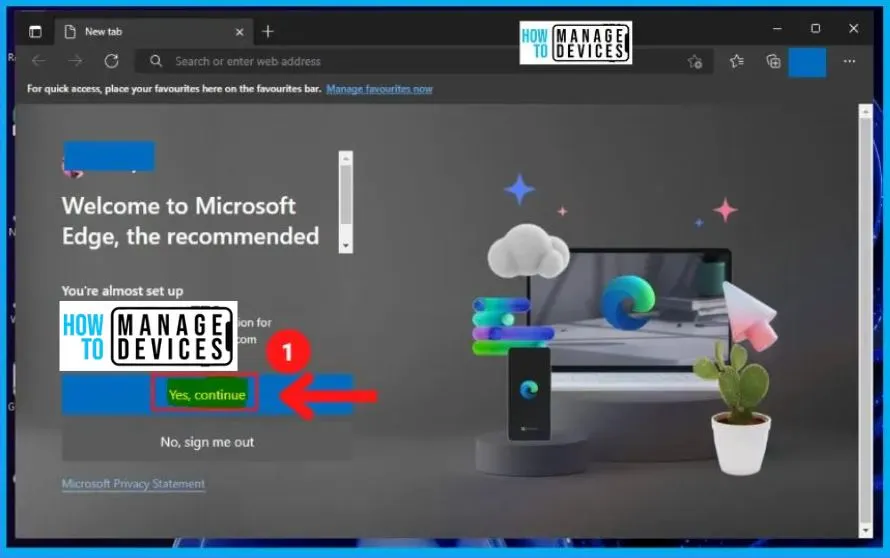
Task: Go forward with the forward arrow
Action: pos(75,61)
